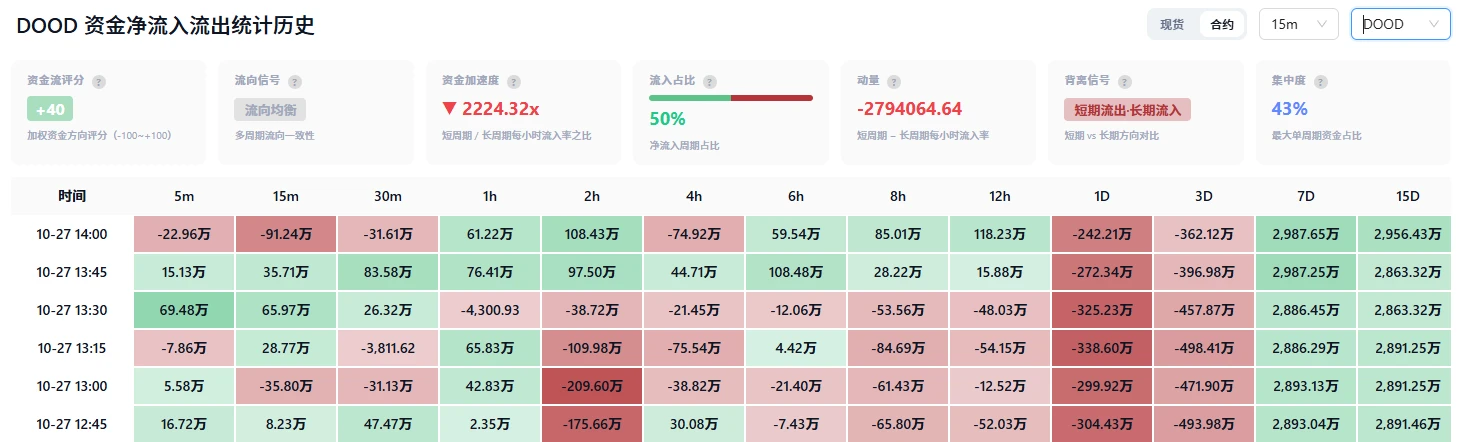1463x442 pixels.
Task: Open the 15m interval dropdown
Action: [1298, 24]
